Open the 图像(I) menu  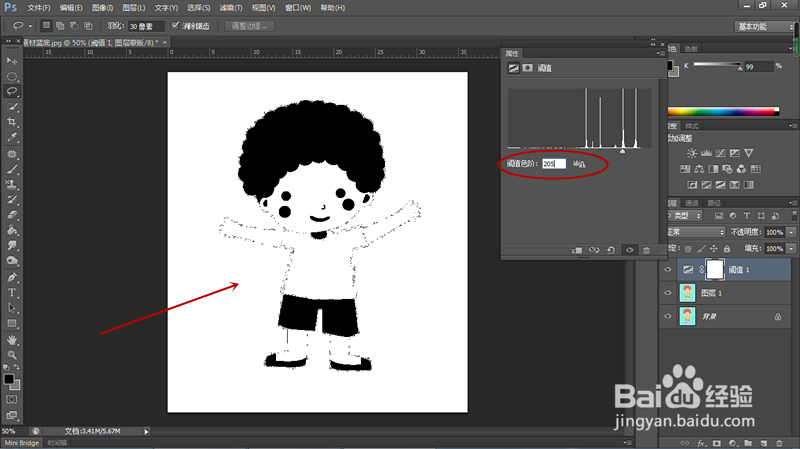[x=102, y=8]
